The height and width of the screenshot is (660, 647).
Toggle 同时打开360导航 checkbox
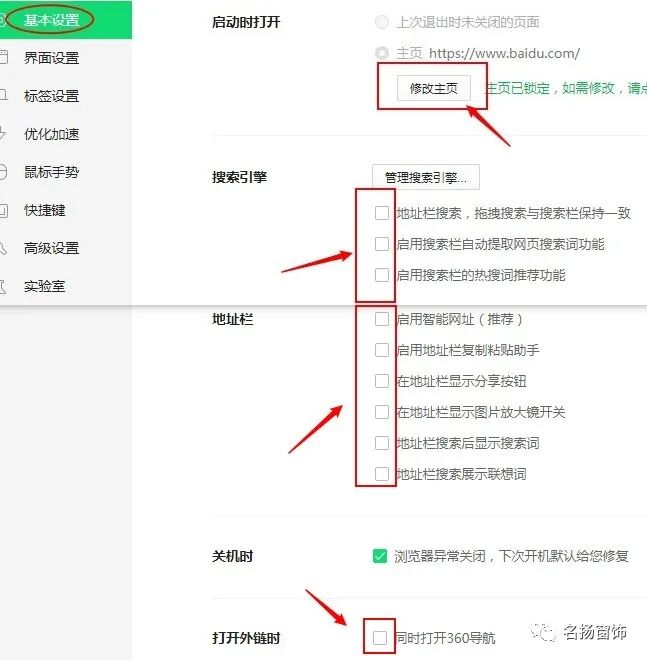click(380, 638)
